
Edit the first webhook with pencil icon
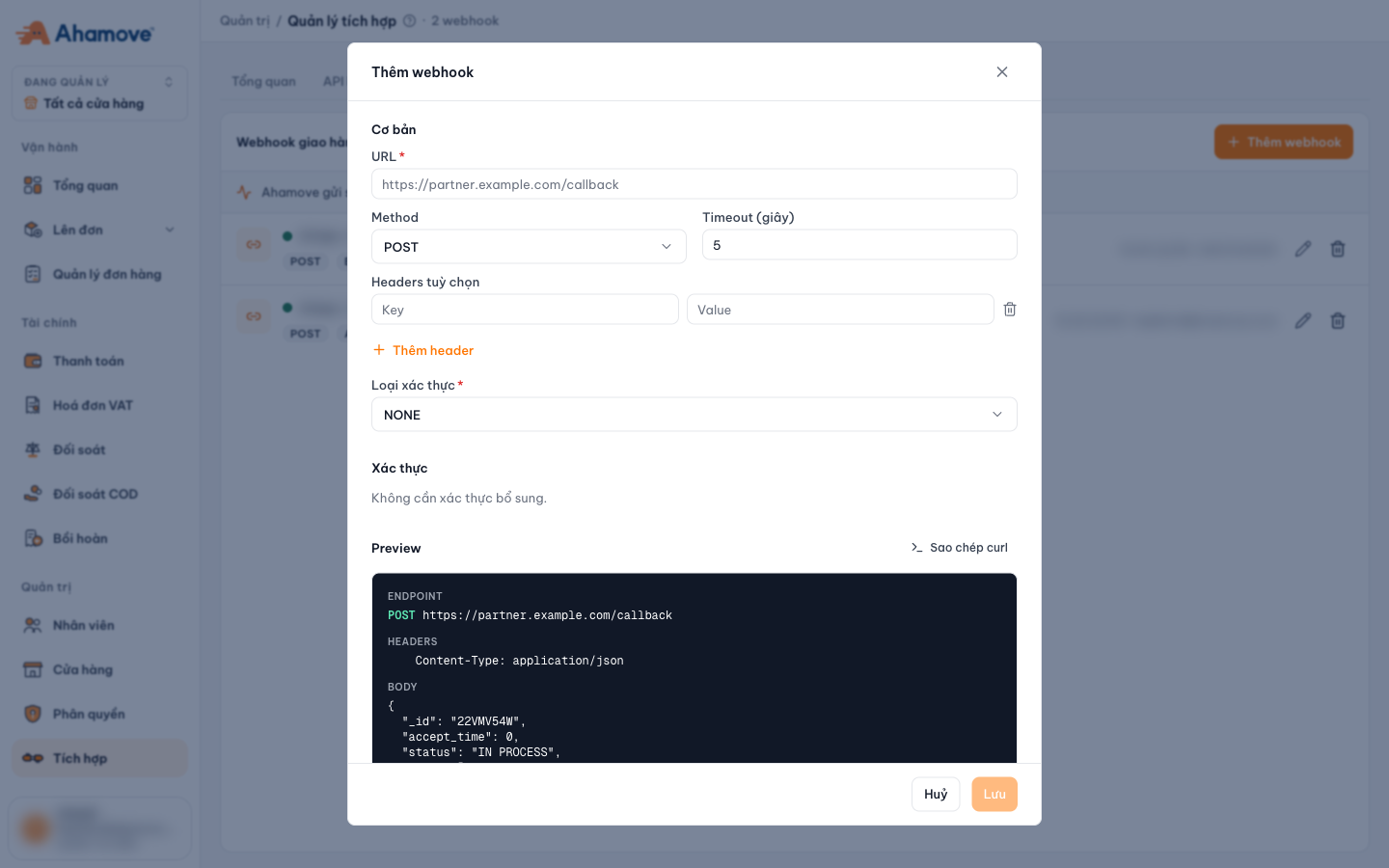click(1303, 249)
